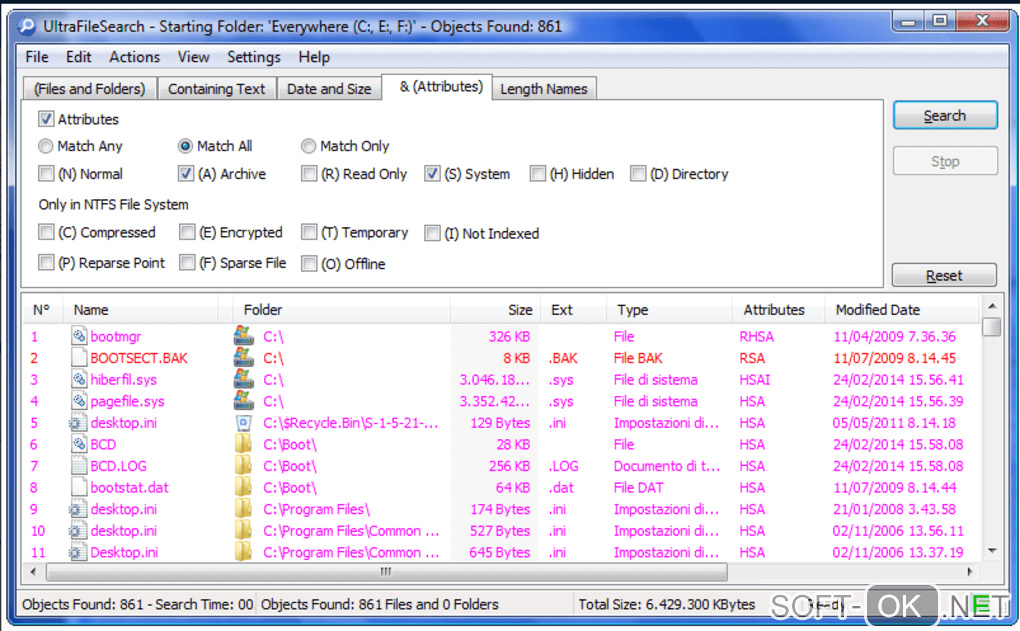Screen dimensions: 1020x631
Task: Tick the (P) Reparse Point checkbox
Action: click(x=46, y=263)
